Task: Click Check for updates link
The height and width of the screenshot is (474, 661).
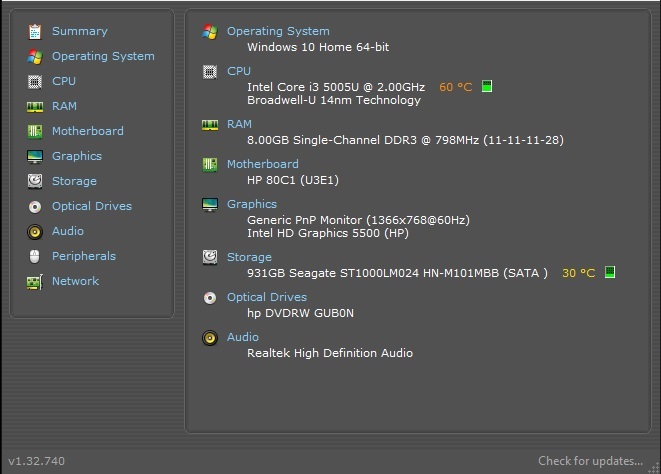Action: coord(591,461)
